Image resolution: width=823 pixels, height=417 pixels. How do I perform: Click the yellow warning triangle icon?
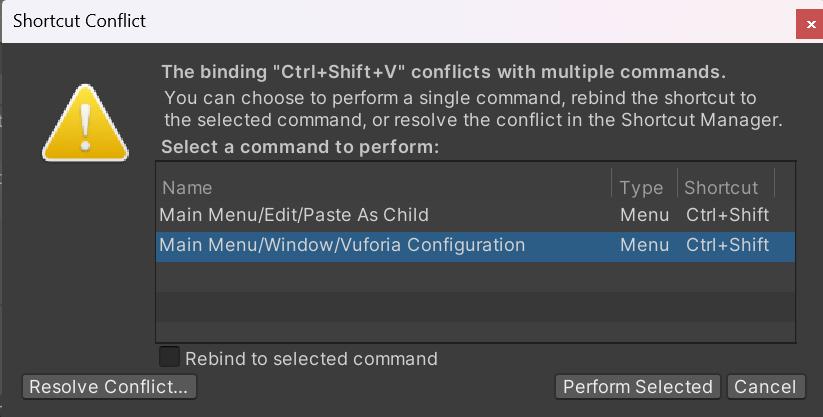[85, 123]
